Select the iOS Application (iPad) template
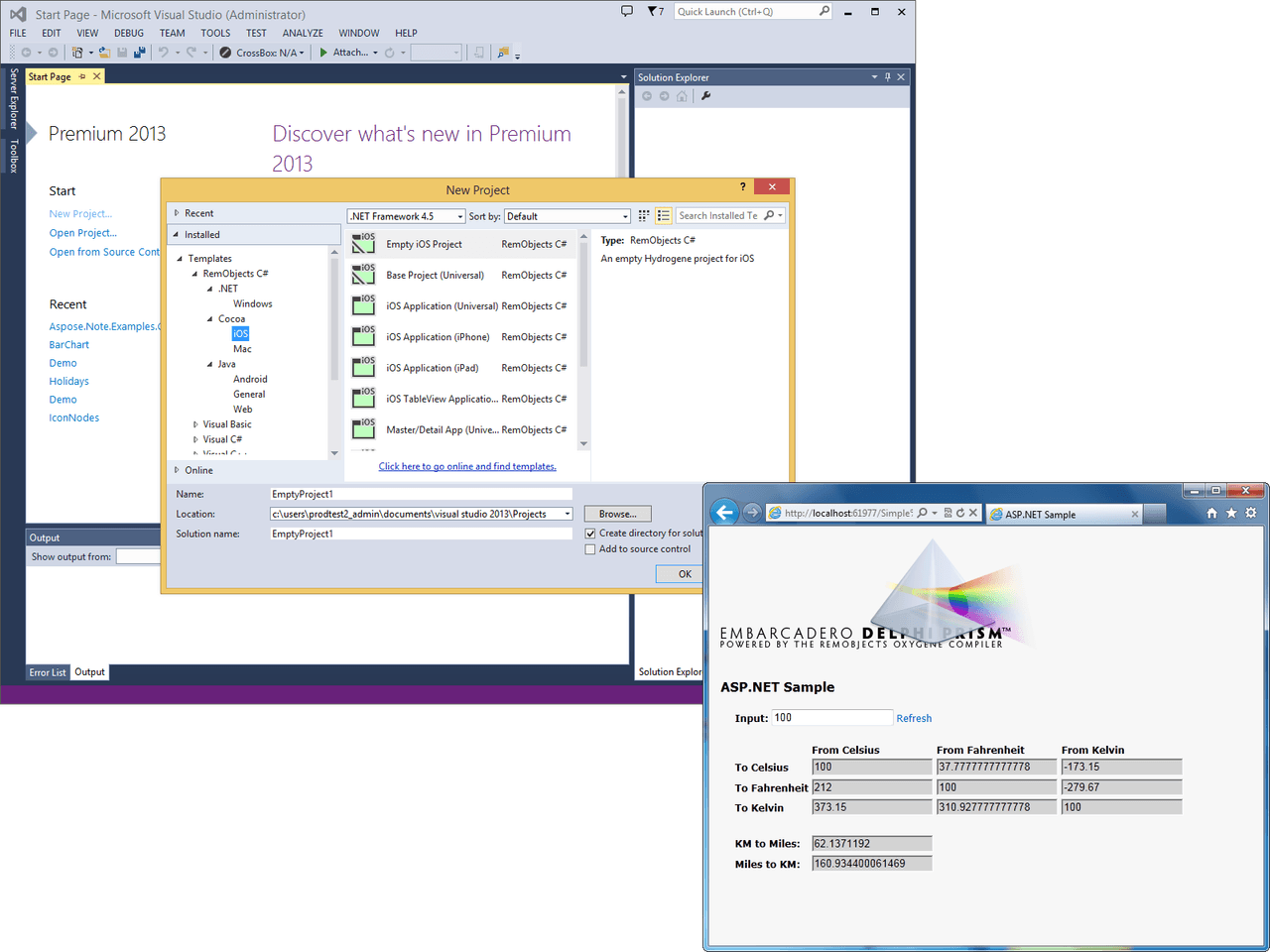This screenshot has height=952, width=1270. point(461,368)
